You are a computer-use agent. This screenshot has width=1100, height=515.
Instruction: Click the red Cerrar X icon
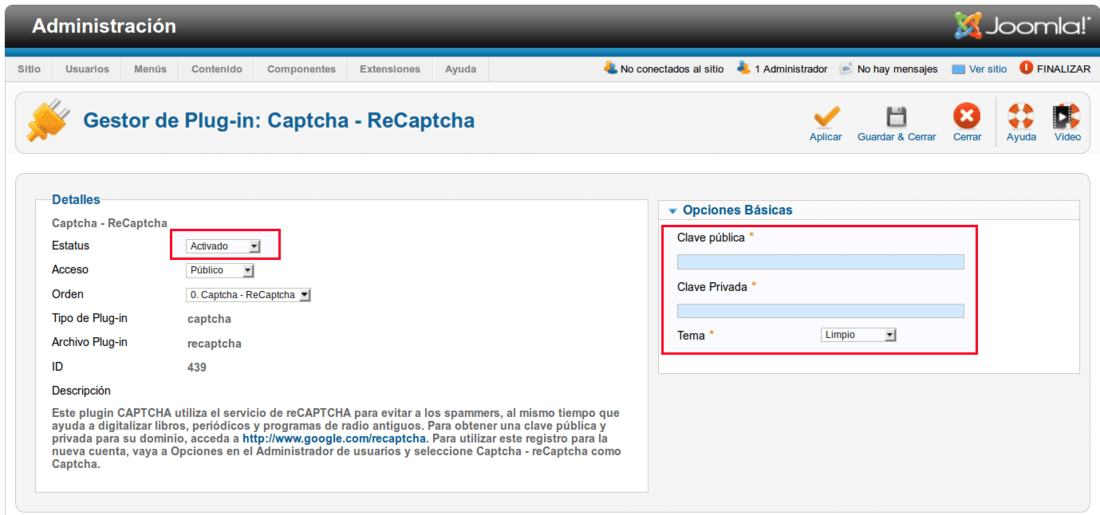pyautogui.click(x=967, y=116)
